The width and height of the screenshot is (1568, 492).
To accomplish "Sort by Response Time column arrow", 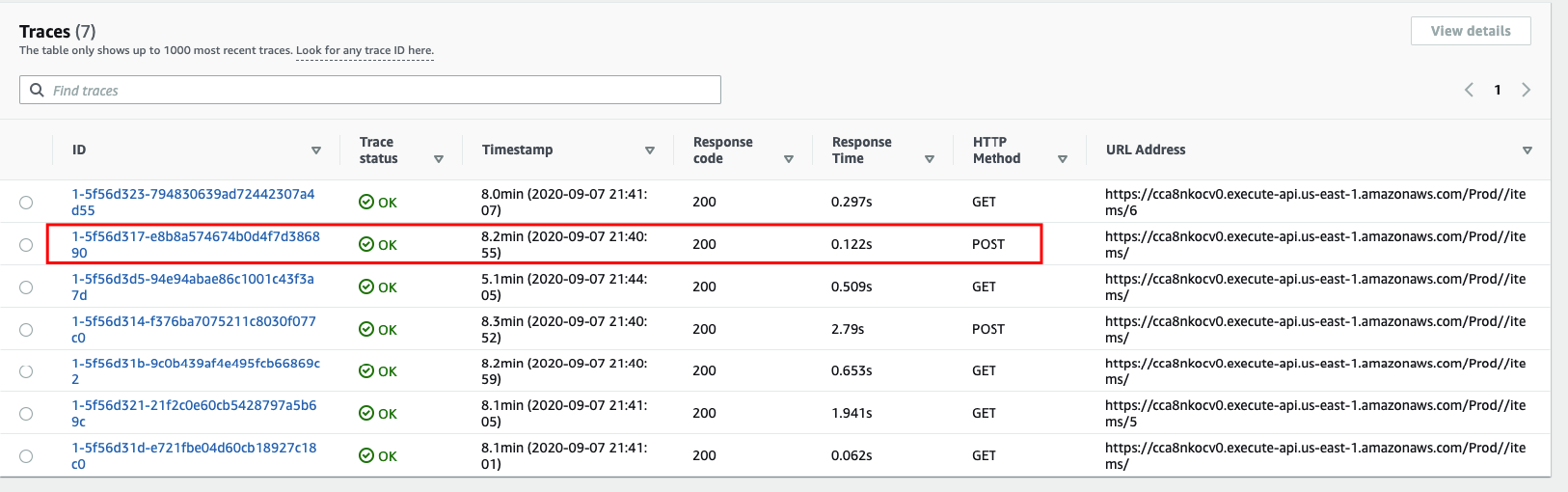I will tap(930, 159).
